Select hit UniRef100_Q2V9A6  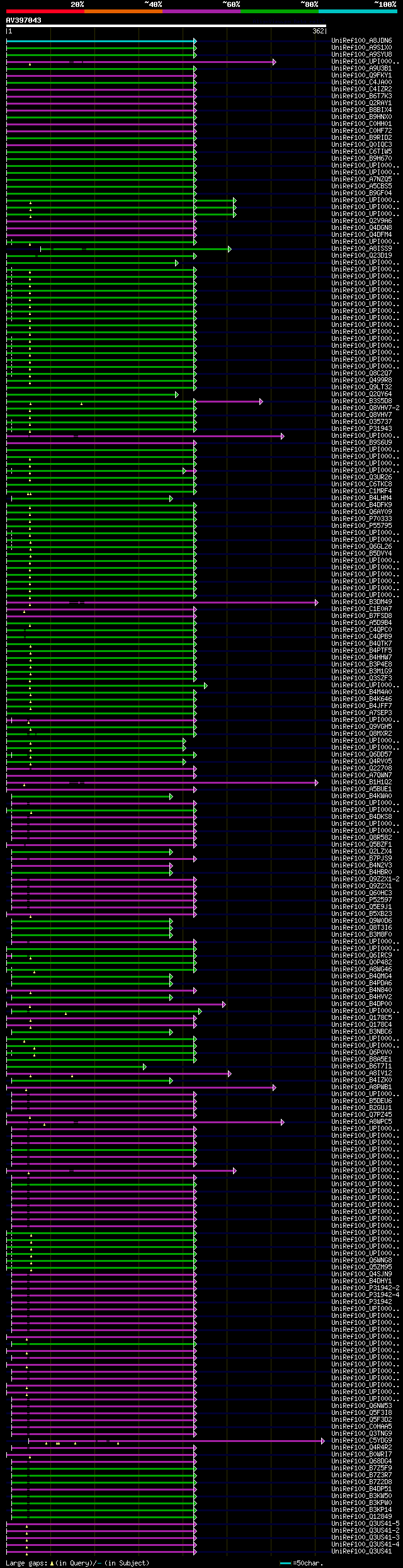[361, 221]
